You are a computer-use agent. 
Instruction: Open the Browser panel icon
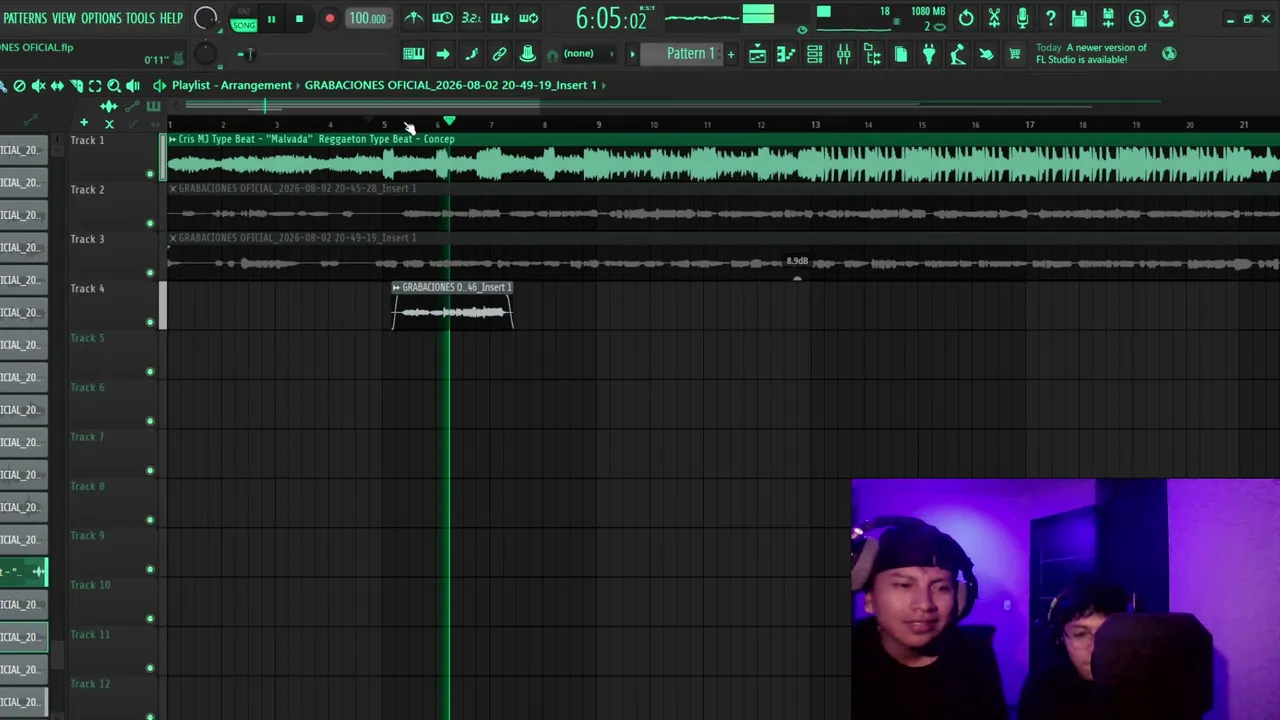(x=872, y=54)
